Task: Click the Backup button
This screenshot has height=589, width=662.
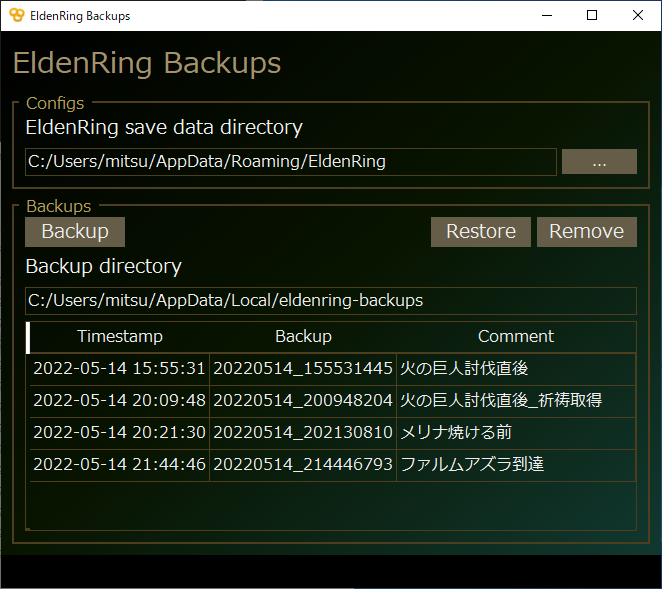Action: (75, 232)
